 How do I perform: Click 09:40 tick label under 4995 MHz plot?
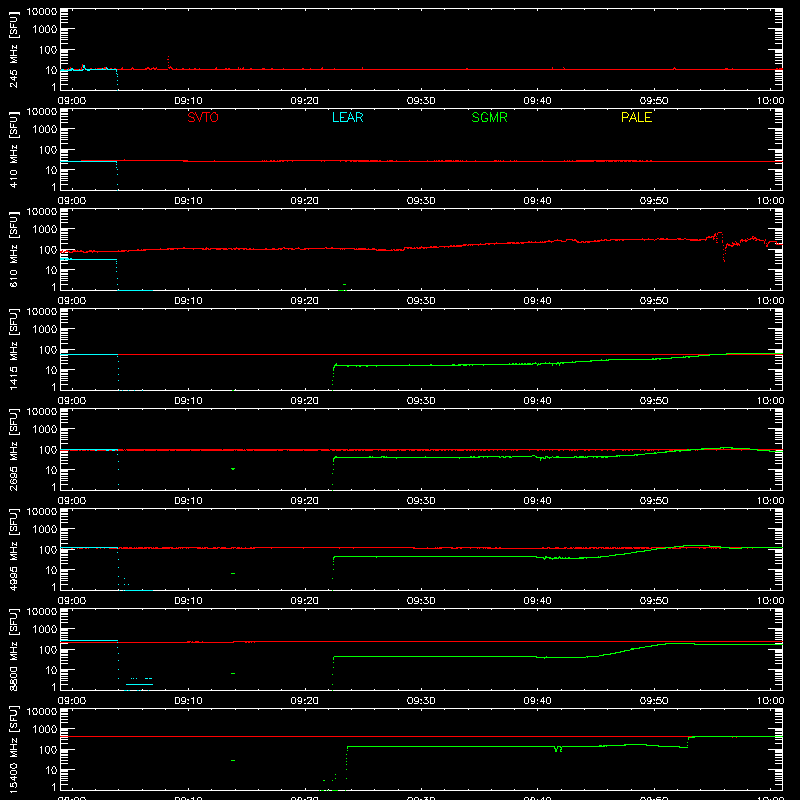[x=537, y=601]
